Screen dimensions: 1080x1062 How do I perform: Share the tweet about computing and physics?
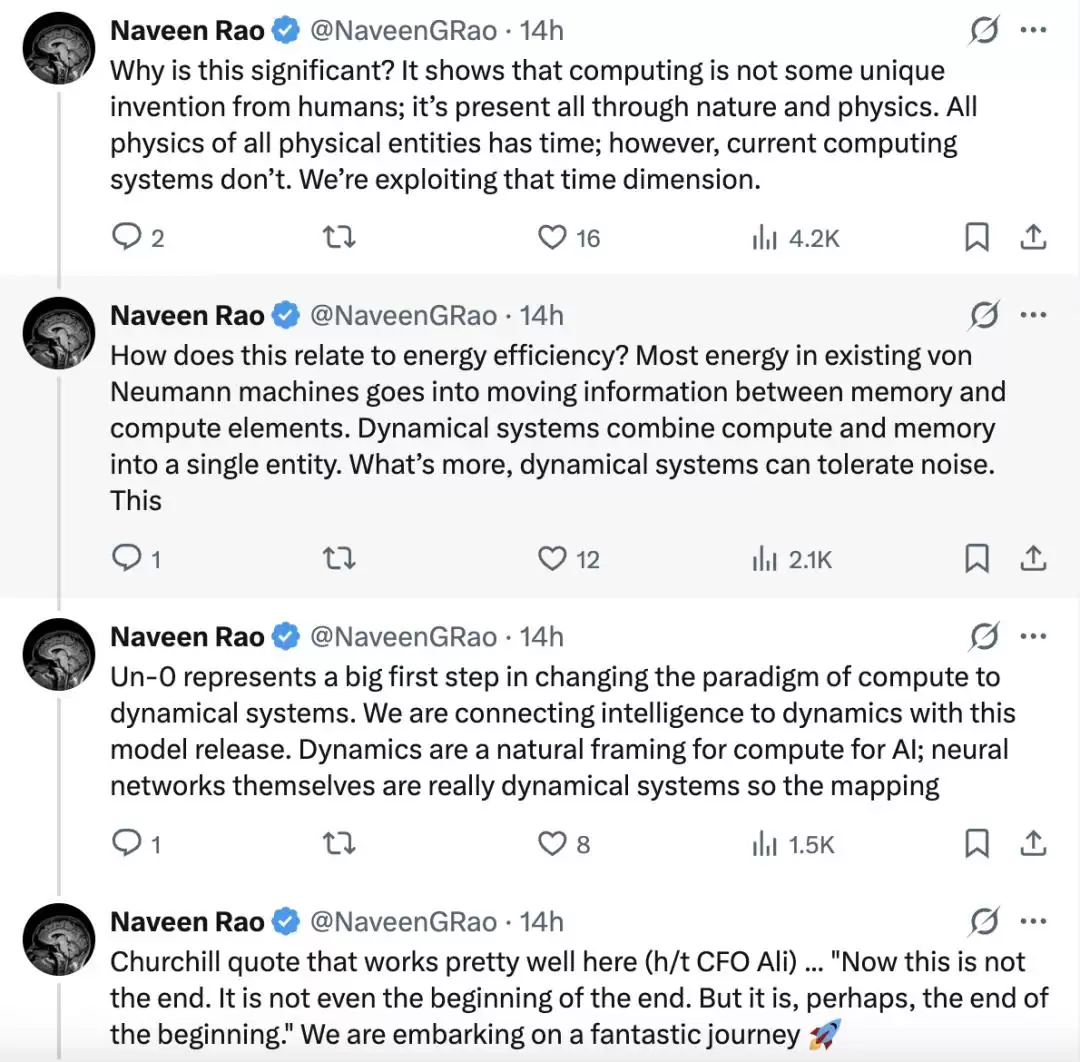click(x=1033, y=237)
